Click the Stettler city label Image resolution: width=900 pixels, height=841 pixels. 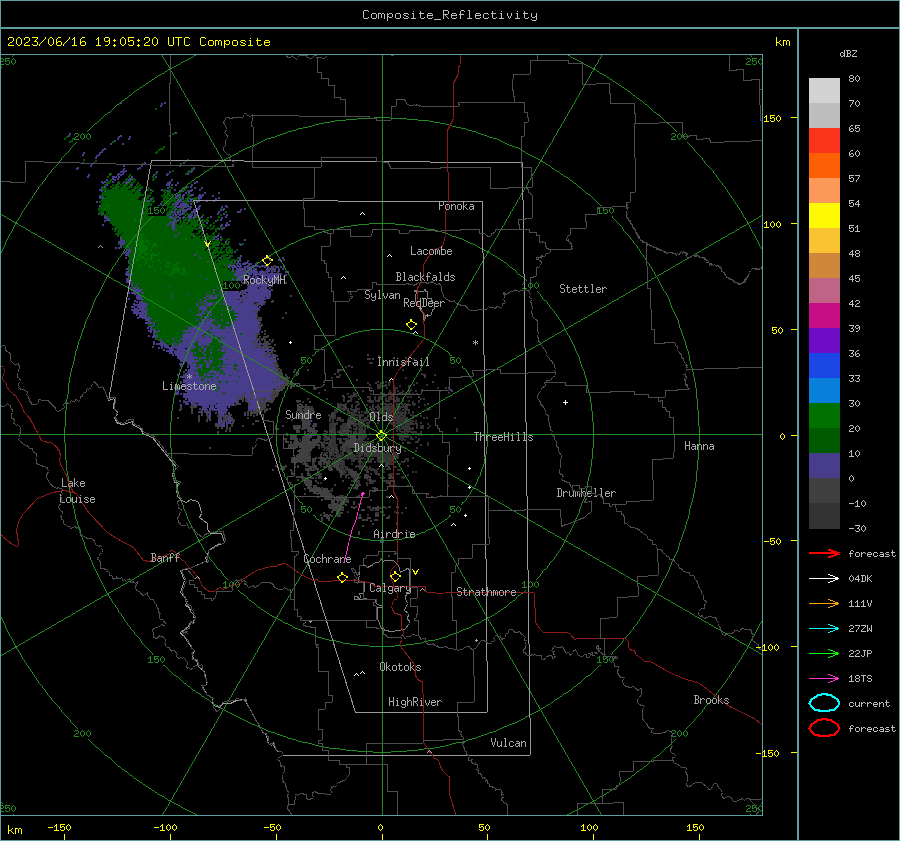(583, 289)
